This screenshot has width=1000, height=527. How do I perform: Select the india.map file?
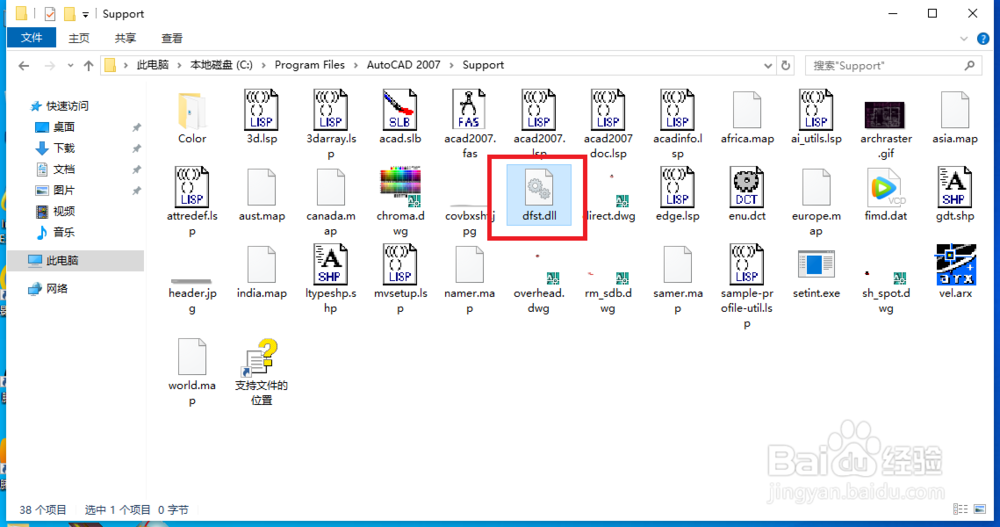[x=261, y=272]
